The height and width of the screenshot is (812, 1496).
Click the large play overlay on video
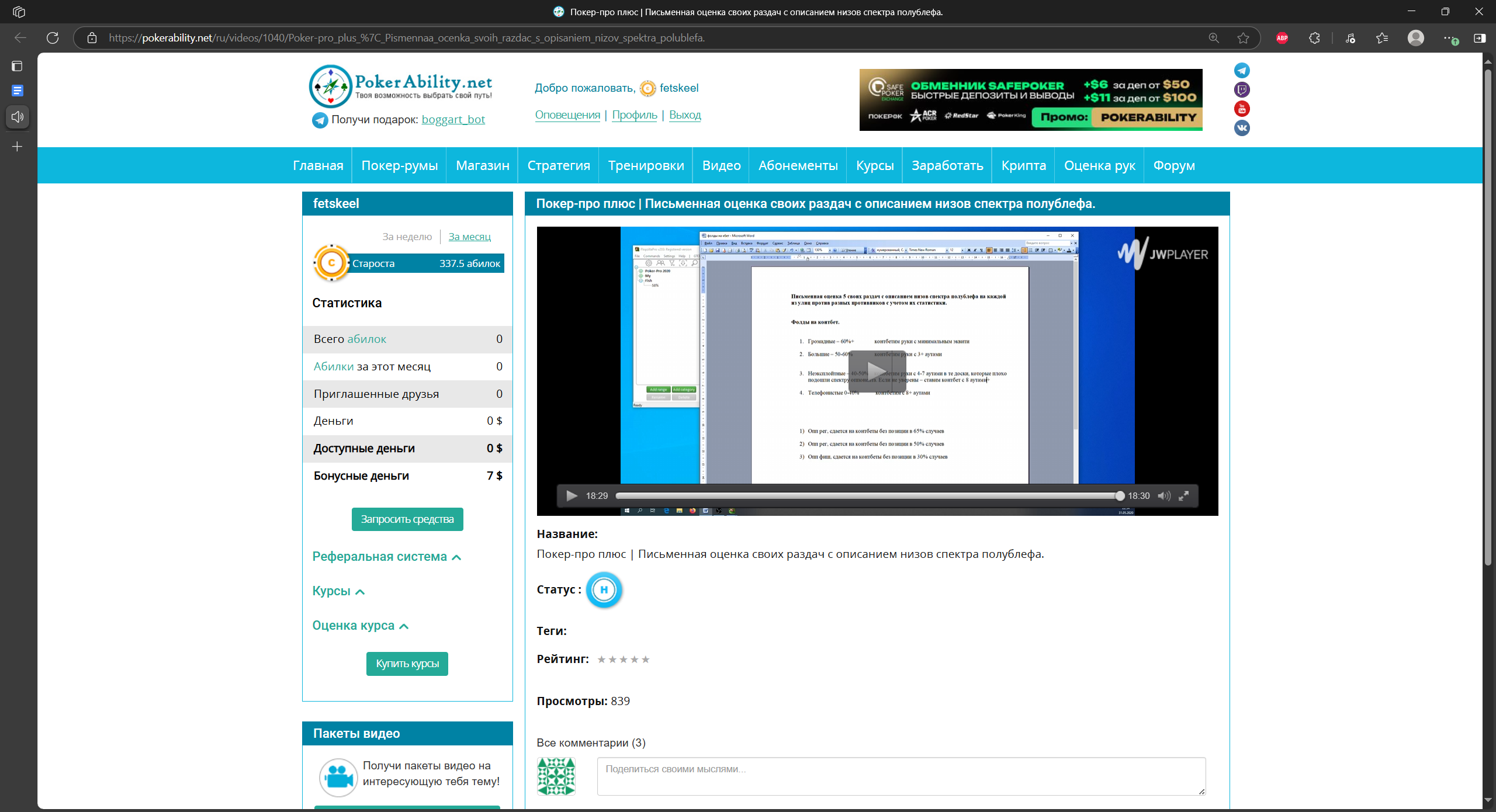tap(877, 370)
